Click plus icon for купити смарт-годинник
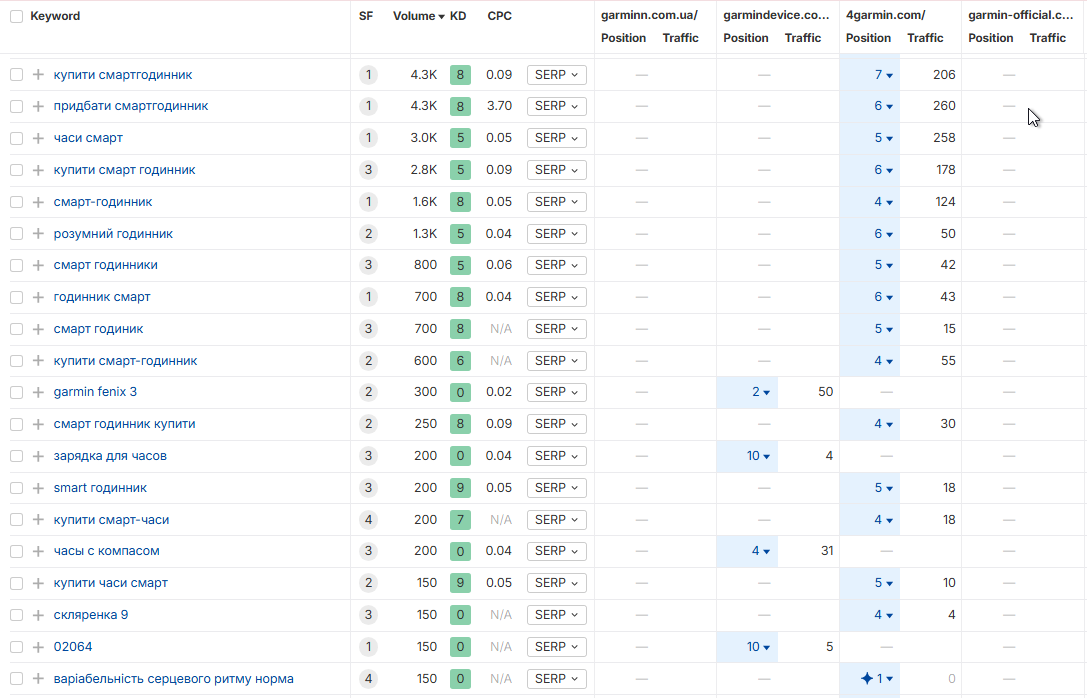Viewport: 1087px width, 698px height. point(38,360)
